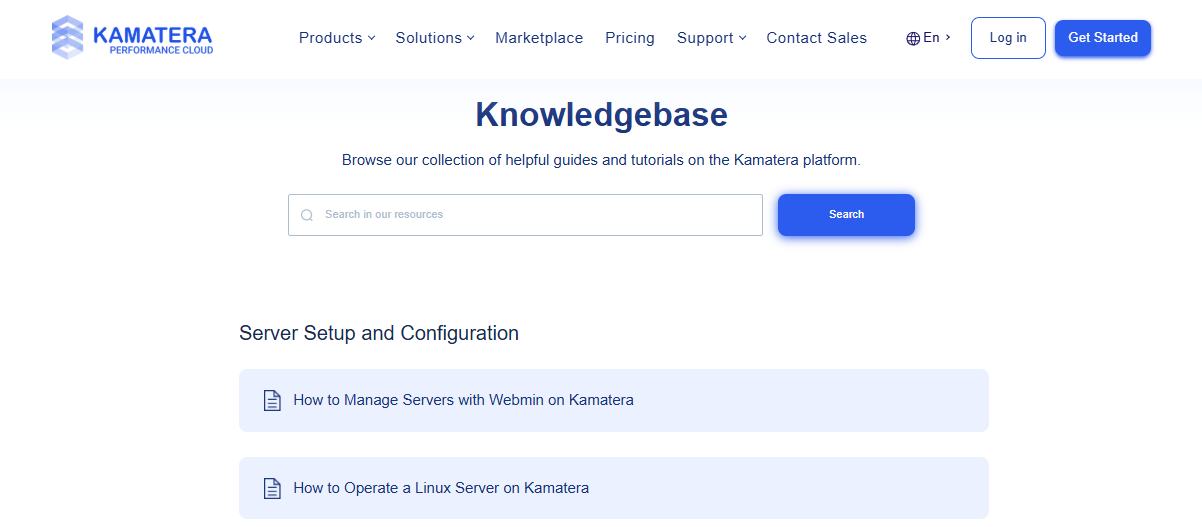Focus the Search in our resources field

coord(525,215)
